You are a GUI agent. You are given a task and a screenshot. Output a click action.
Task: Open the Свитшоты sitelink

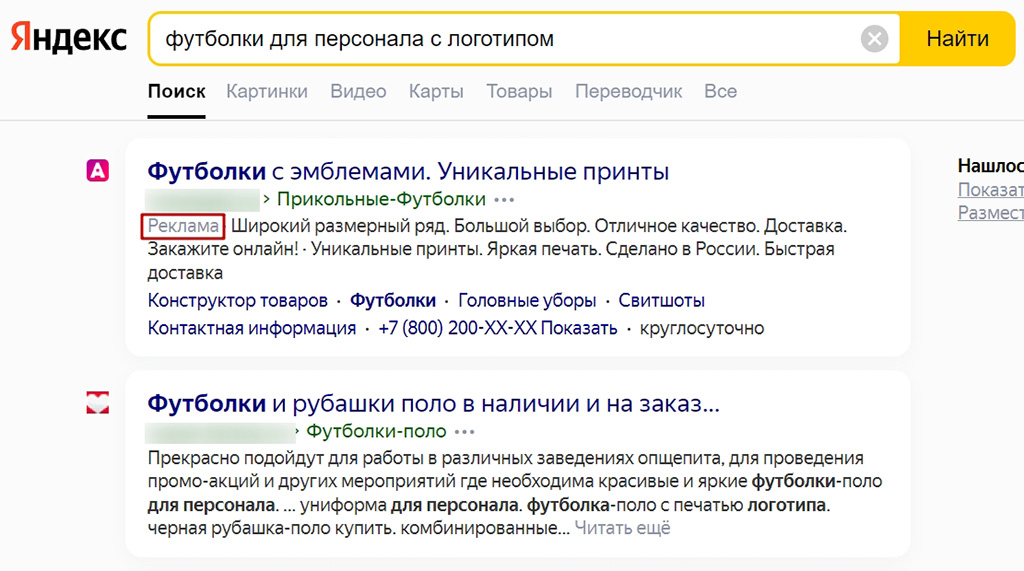[662, 301]
